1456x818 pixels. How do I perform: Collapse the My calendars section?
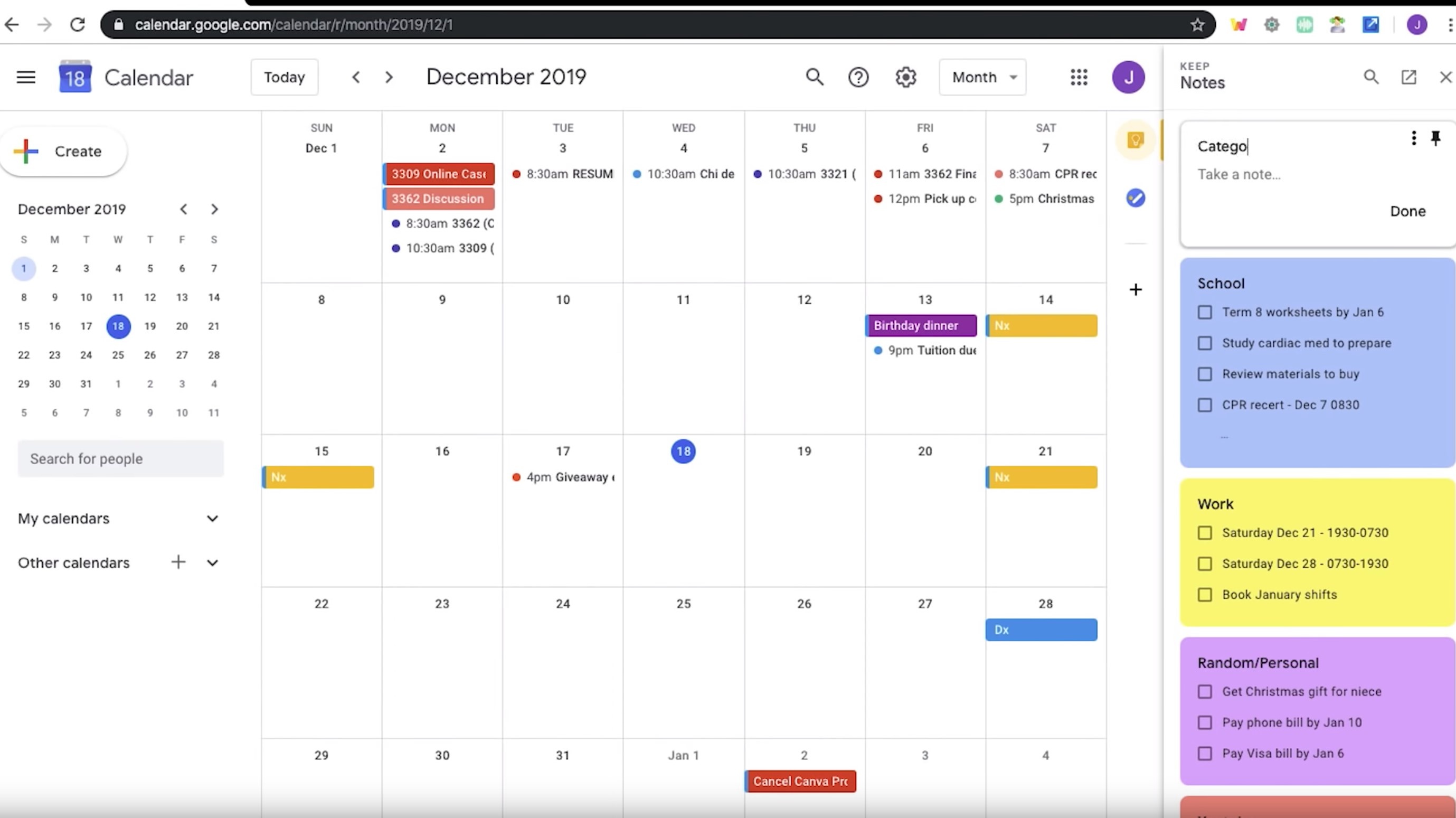(x=212, y=519)
